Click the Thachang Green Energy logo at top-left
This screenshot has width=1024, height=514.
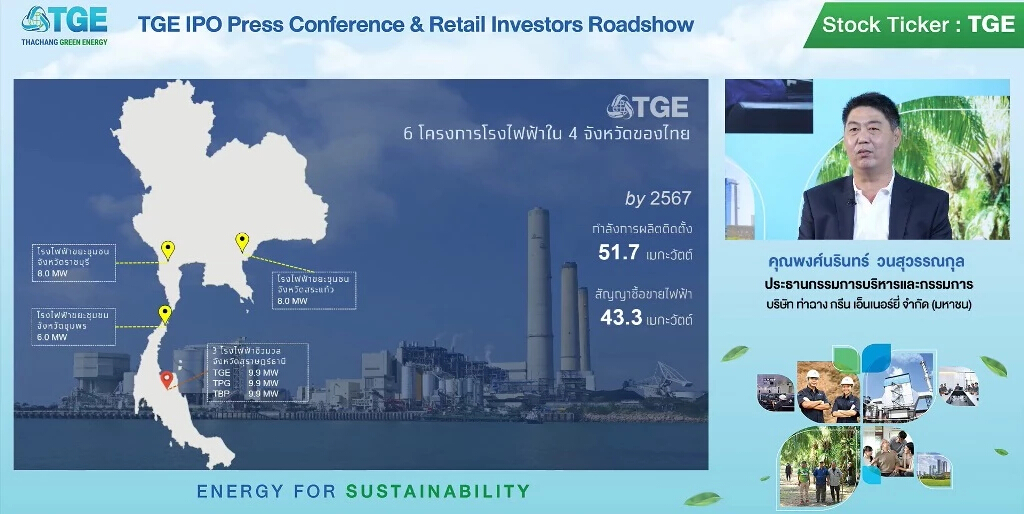click(x=64, y=25)
